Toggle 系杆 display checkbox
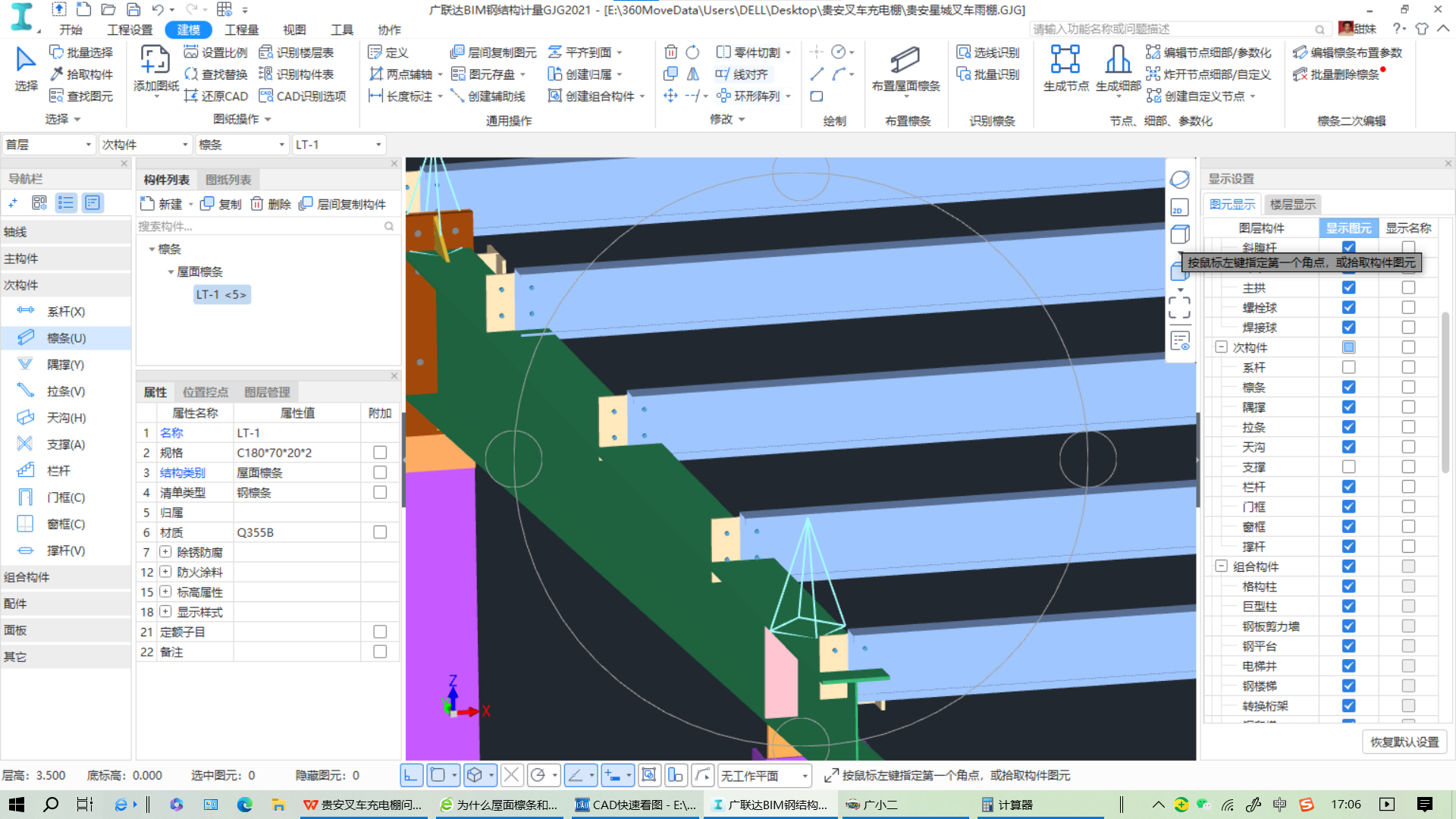 click(1348, 368)
